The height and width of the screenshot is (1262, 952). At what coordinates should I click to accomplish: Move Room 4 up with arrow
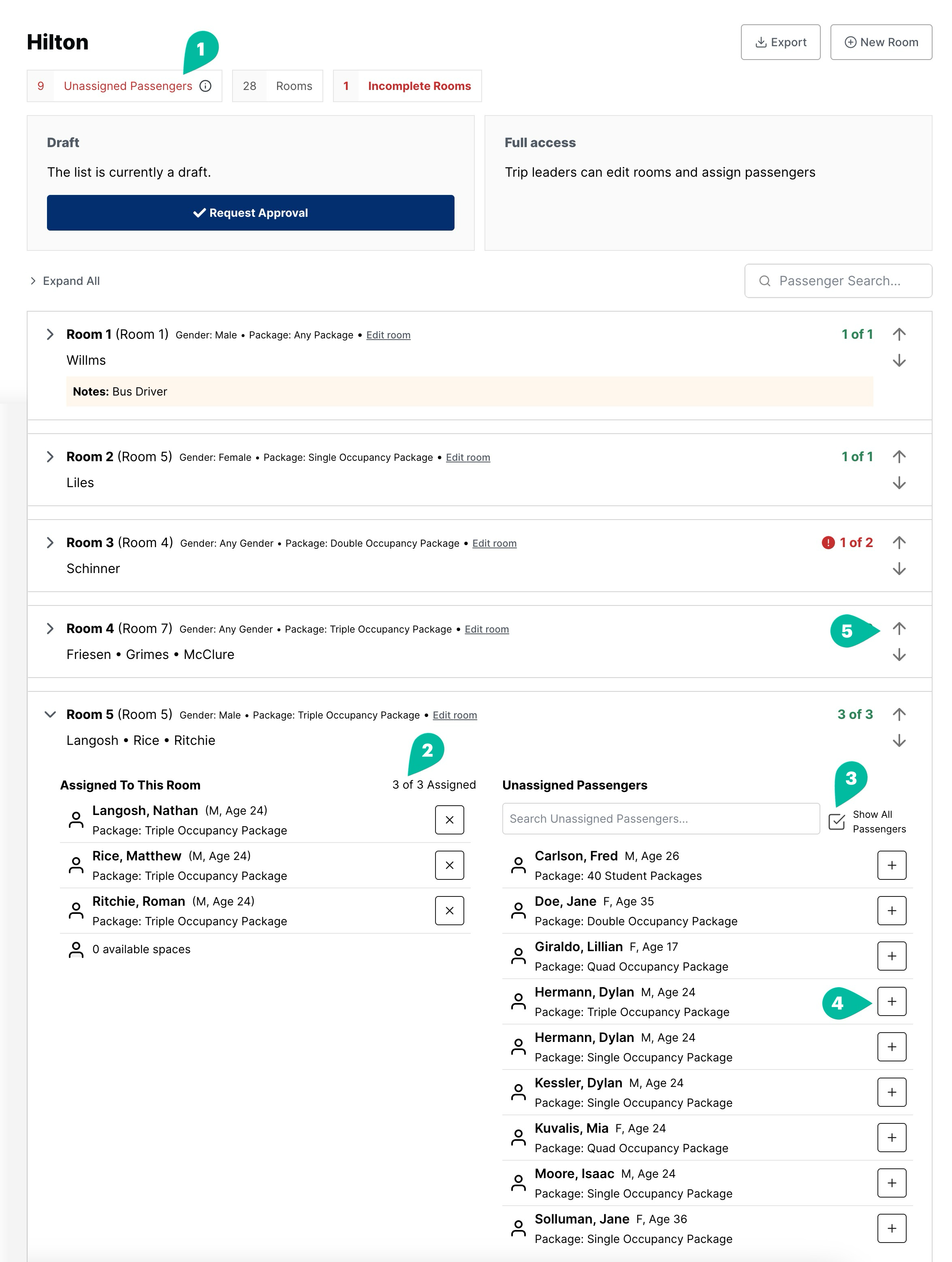click(x=899, y=629)
